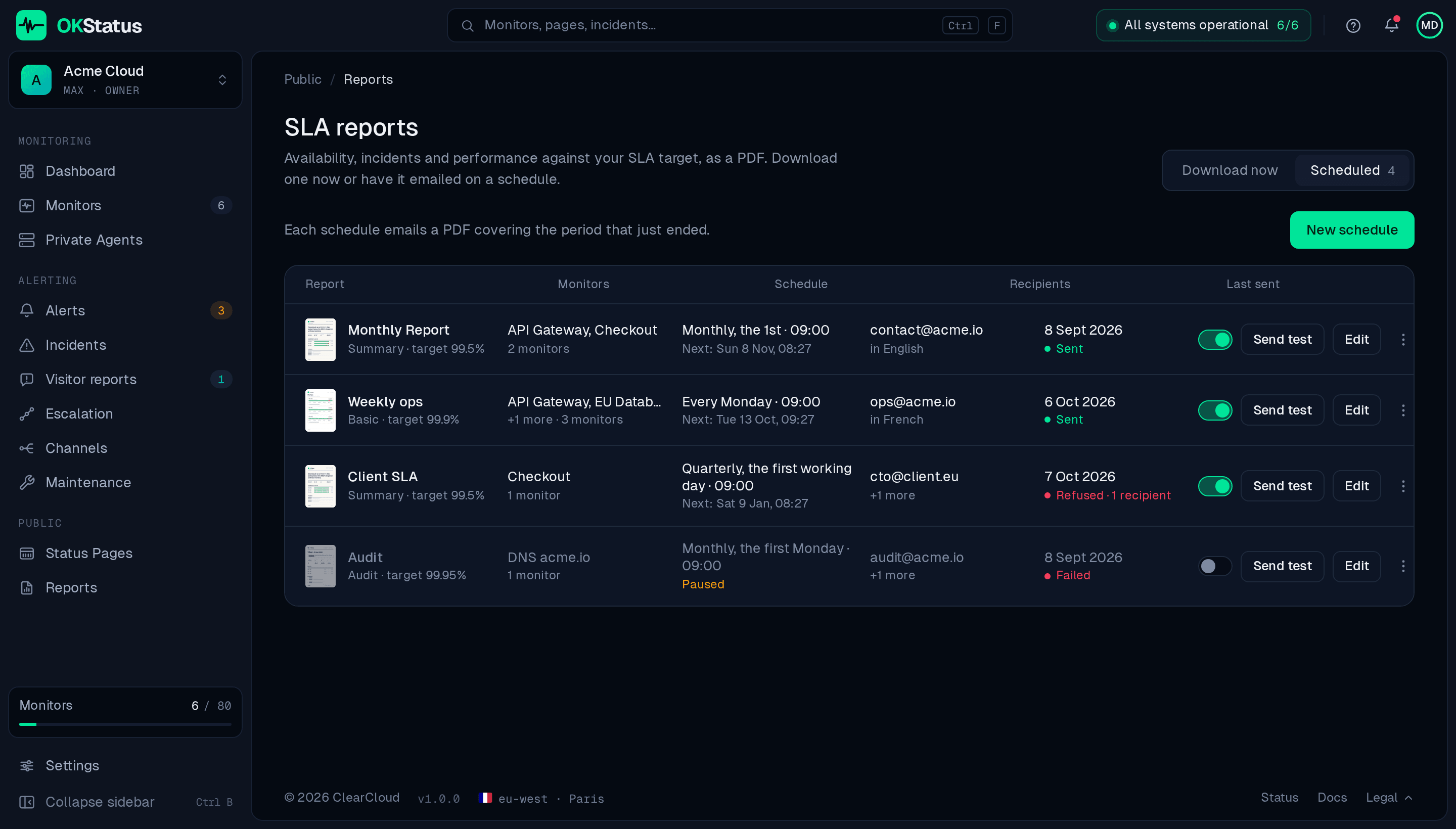Collapse the sidebar
Viewport: 1456px width, 829px height.
[125, 802]
